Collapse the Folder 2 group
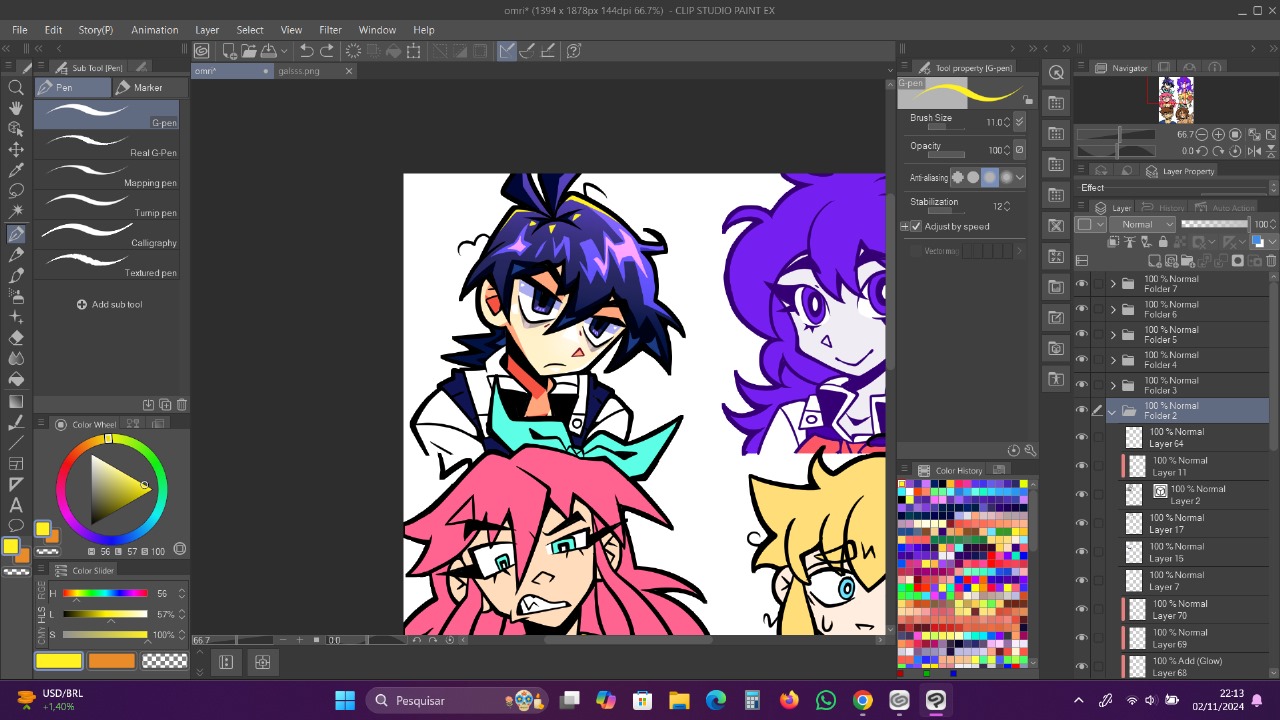The width and height of the screenshot is (1280, 720). pos(1111,411)
